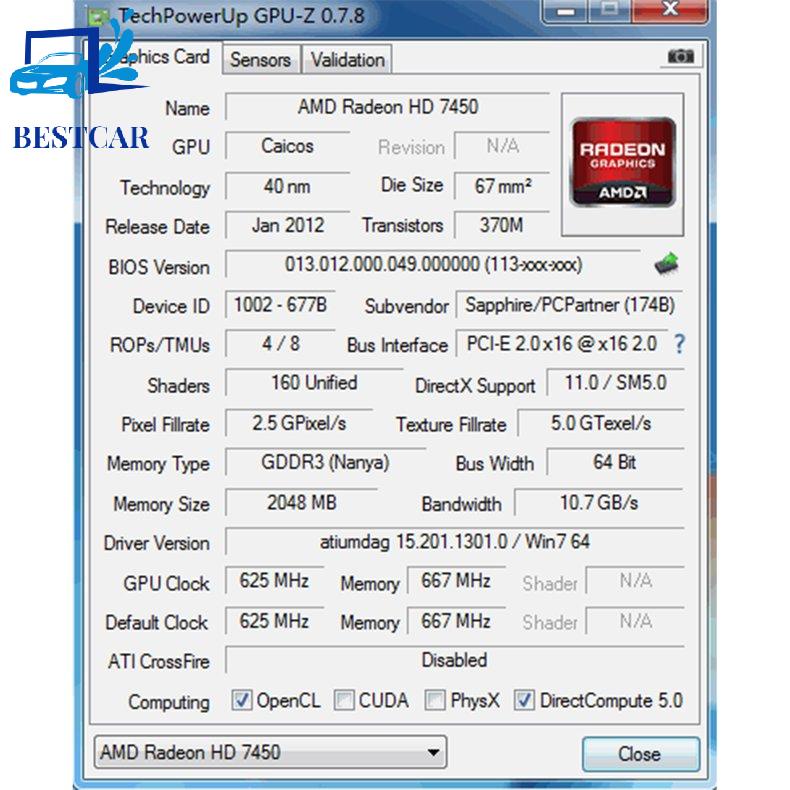Click the Texture Fillrate value 5.0 GTexel/s
This screenshot has height=790, width=790.
pos(601,423)
